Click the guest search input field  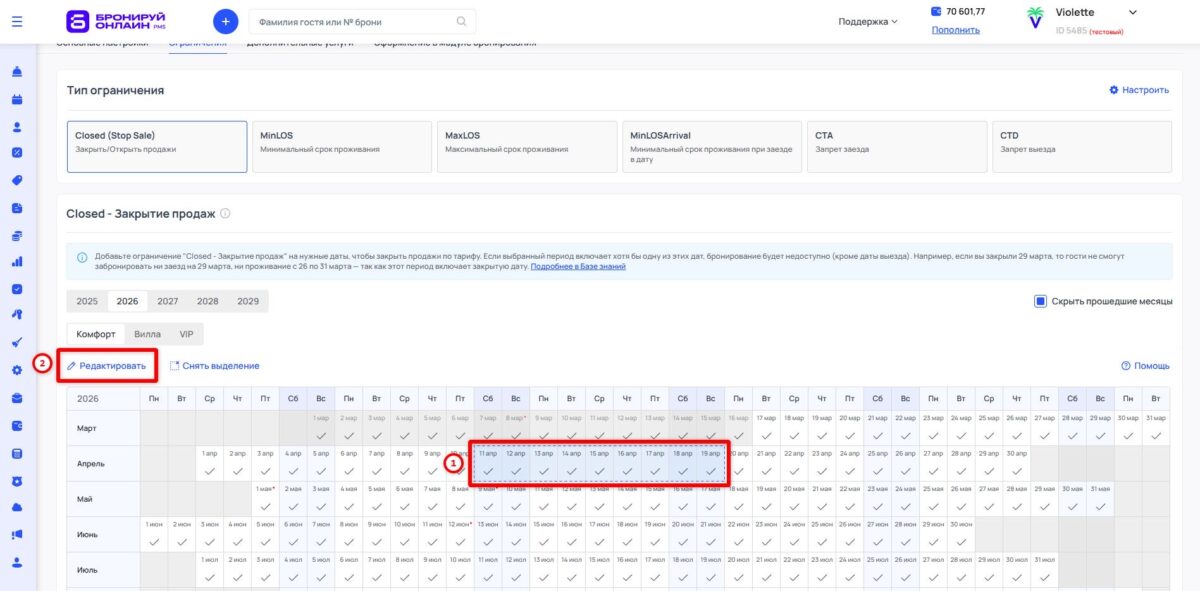(x=360, y=19)
